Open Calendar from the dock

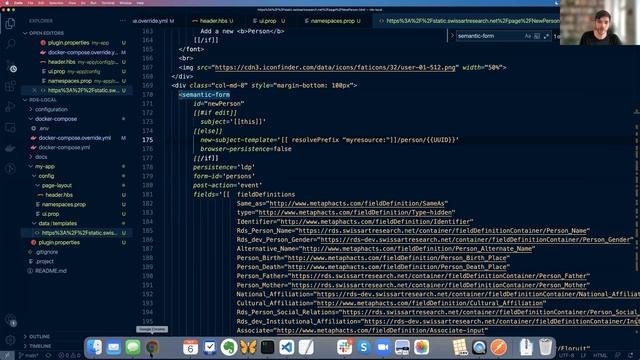click(x=190, y=347)
